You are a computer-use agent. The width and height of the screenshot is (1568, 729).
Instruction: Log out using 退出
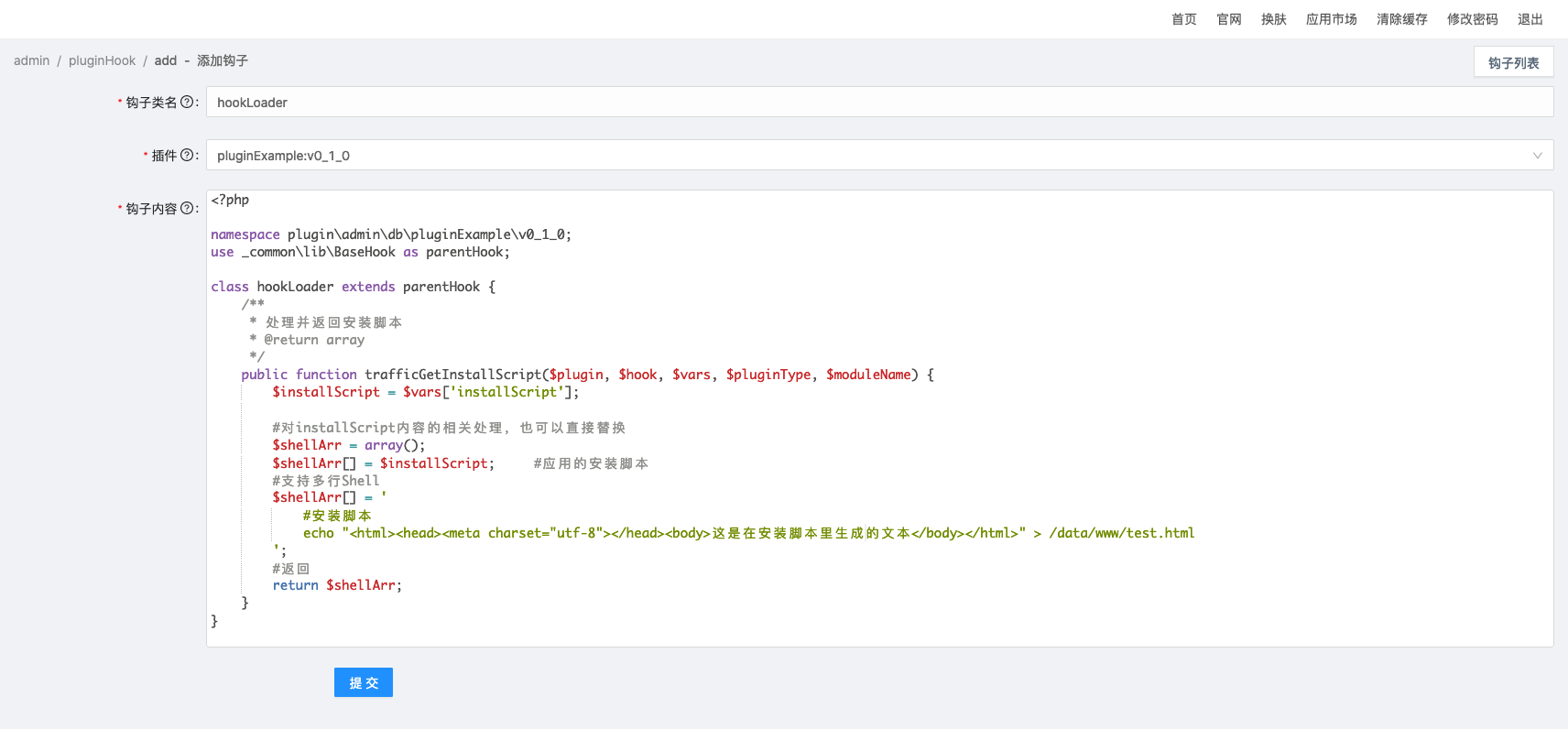point(1530,19)
